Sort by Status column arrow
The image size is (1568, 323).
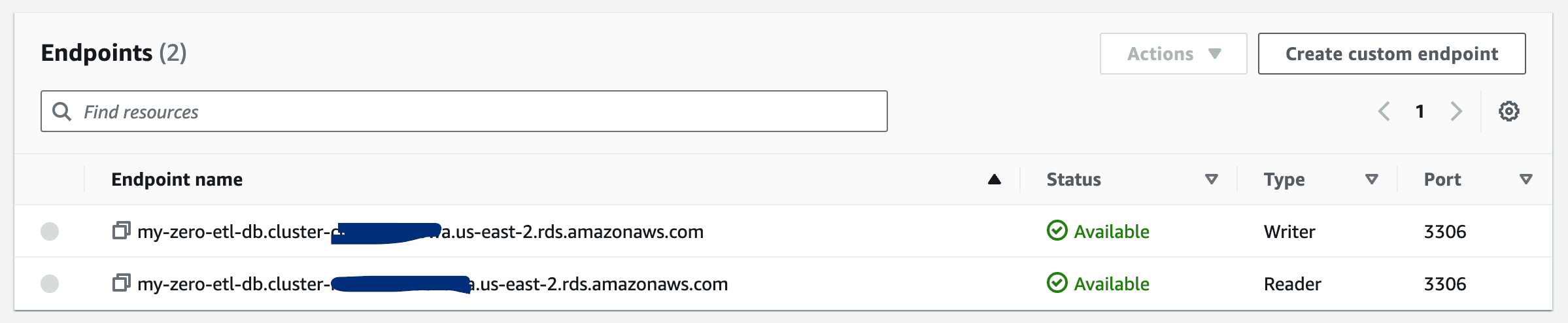[x=1211, y=179]
